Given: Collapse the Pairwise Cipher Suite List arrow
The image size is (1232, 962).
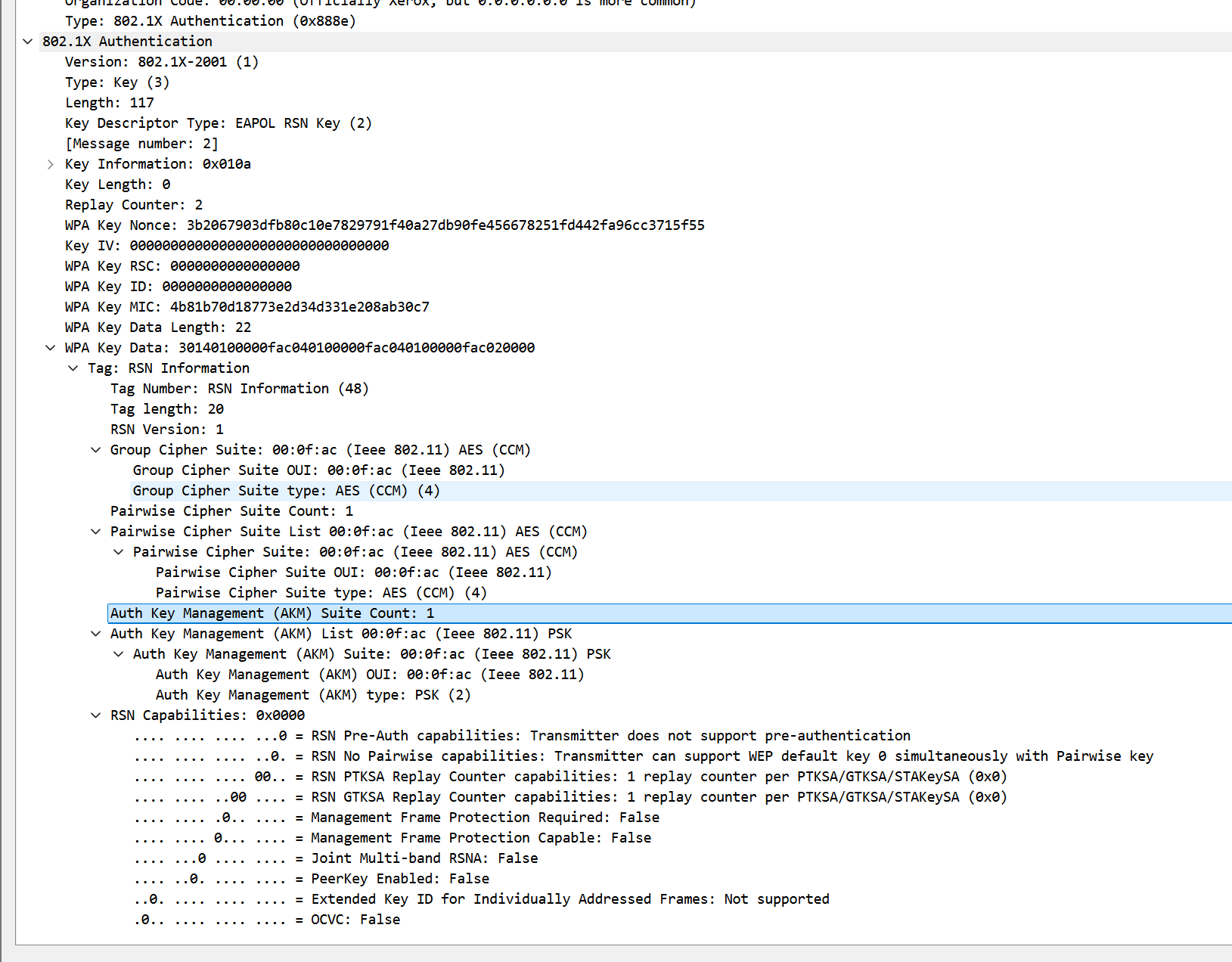Looking at the screenshot, I should pyautogui.click(x=96, y=532).
